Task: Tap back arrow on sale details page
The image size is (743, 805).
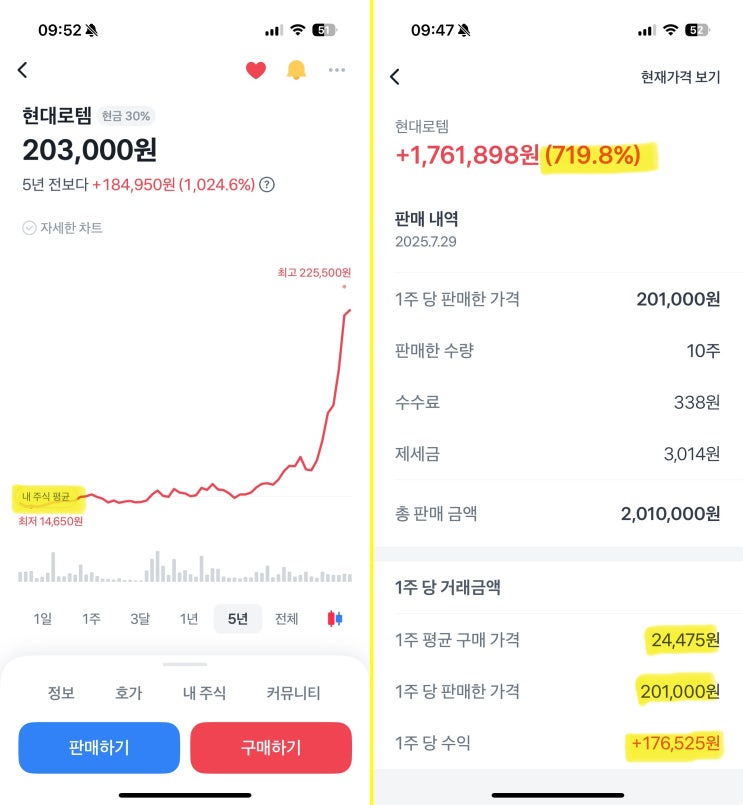Action: [x=395, y=77]
